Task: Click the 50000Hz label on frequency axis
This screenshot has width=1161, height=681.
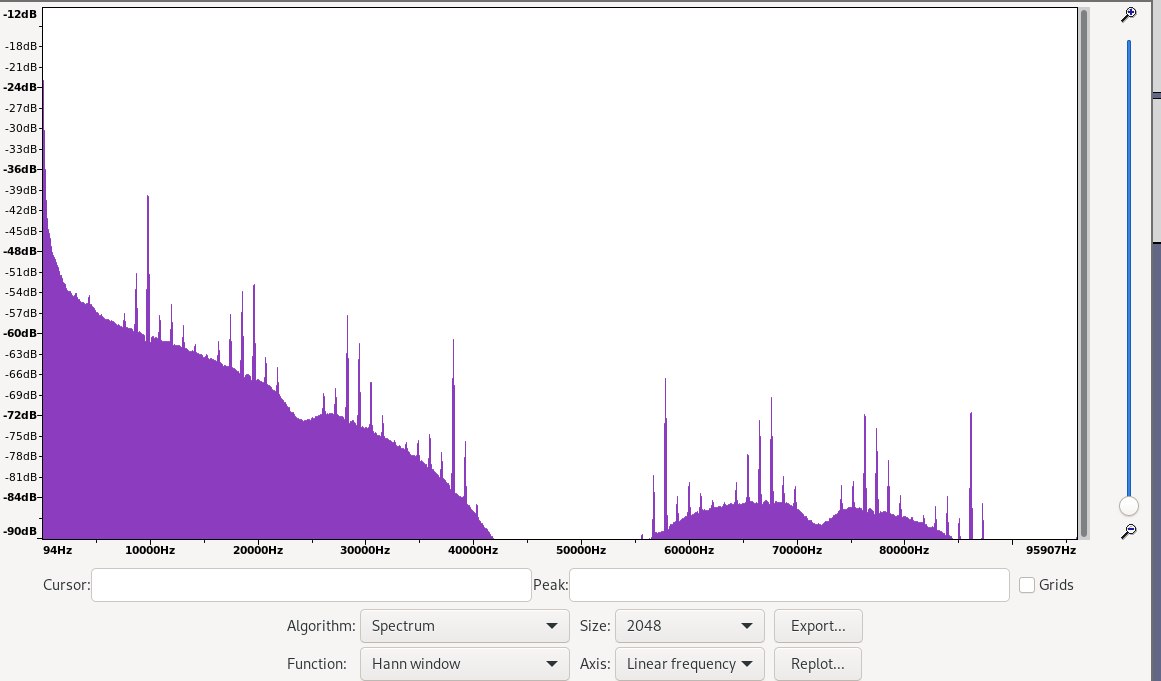Action: tap(581, 550)
